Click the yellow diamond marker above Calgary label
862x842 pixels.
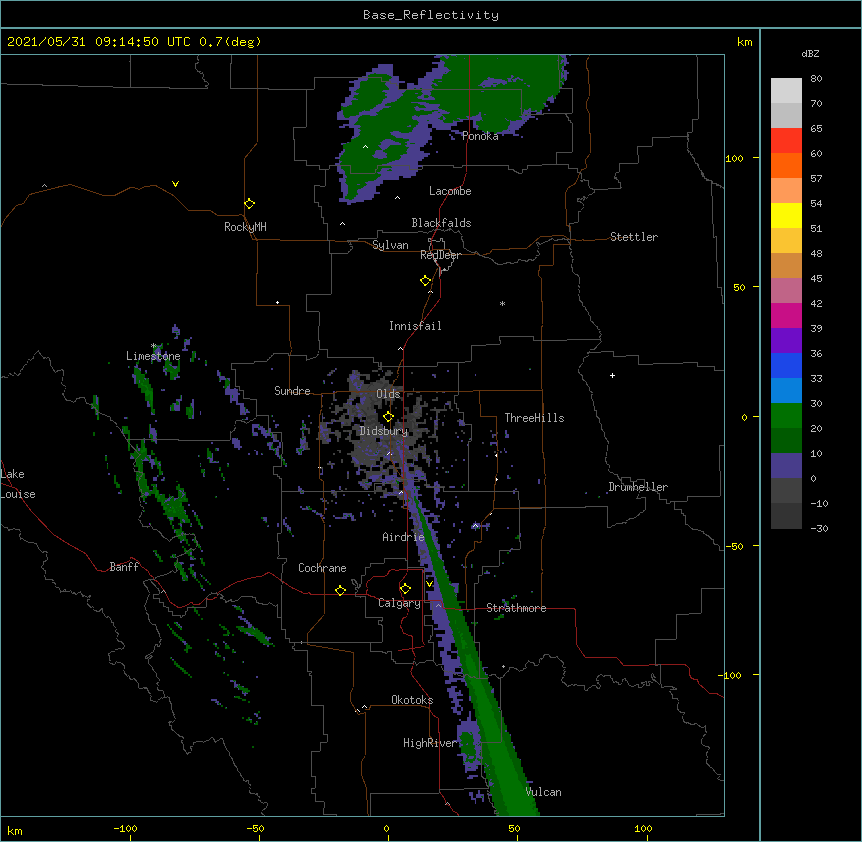tap(405, 589)
